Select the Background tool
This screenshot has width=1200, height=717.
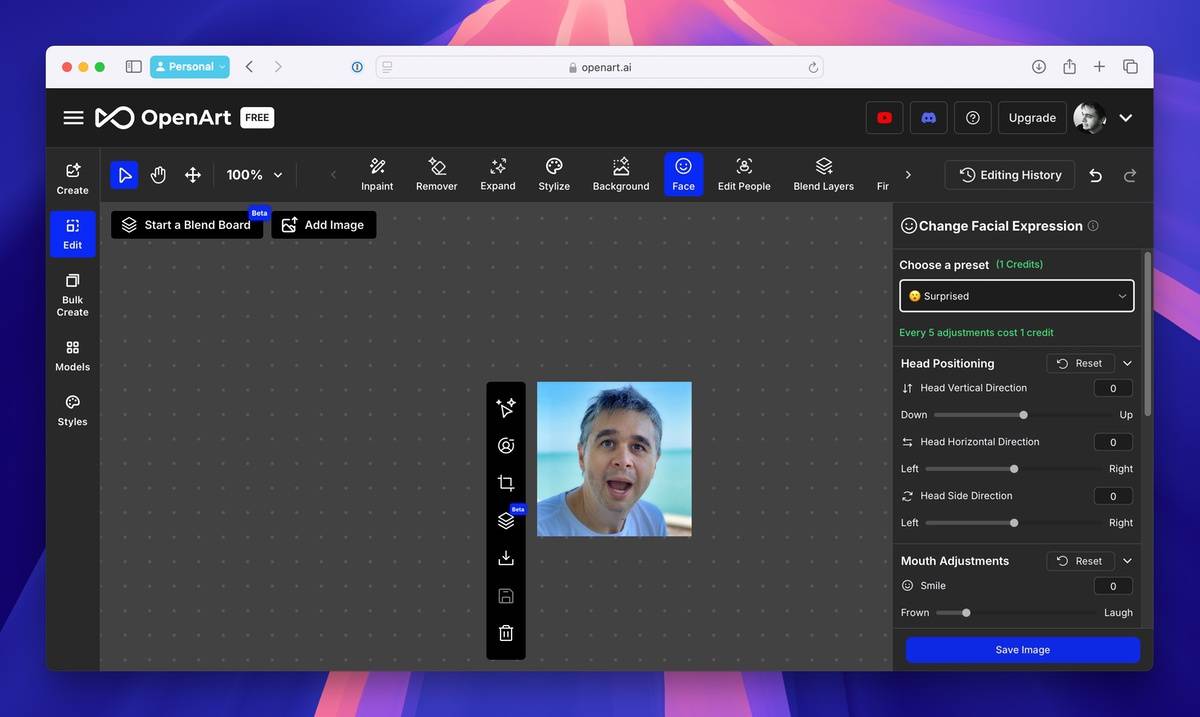point(621,174)
